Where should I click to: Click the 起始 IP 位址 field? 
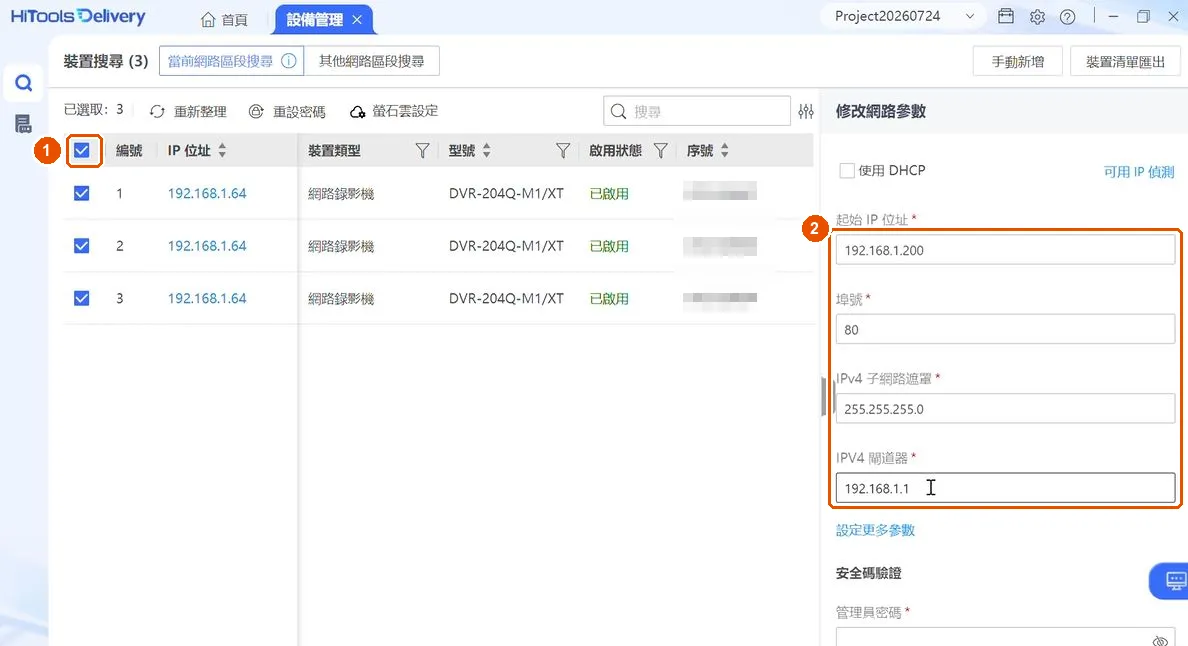(1005, 250)
